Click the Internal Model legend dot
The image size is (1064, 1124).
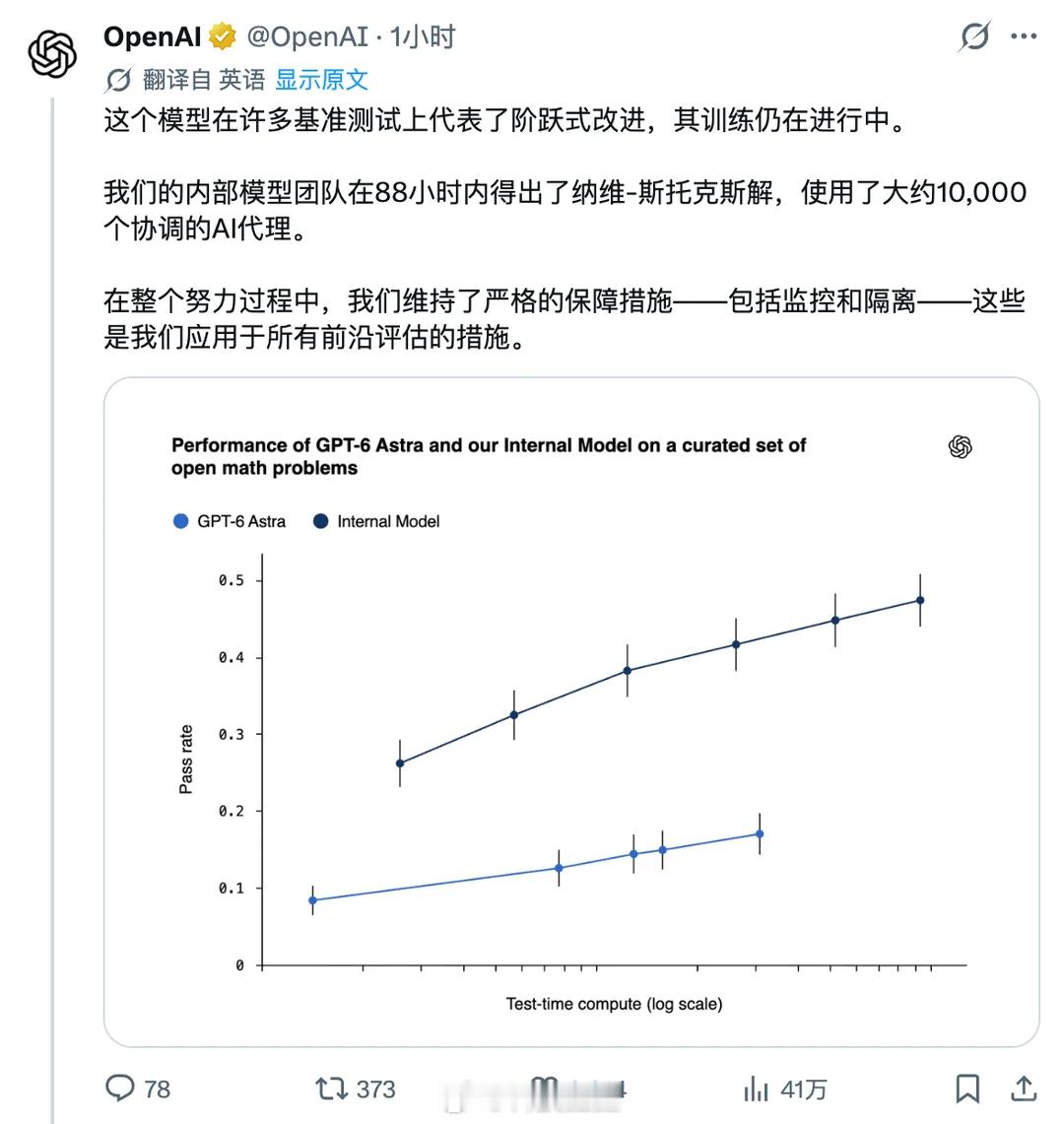click(x=320, y=521)
